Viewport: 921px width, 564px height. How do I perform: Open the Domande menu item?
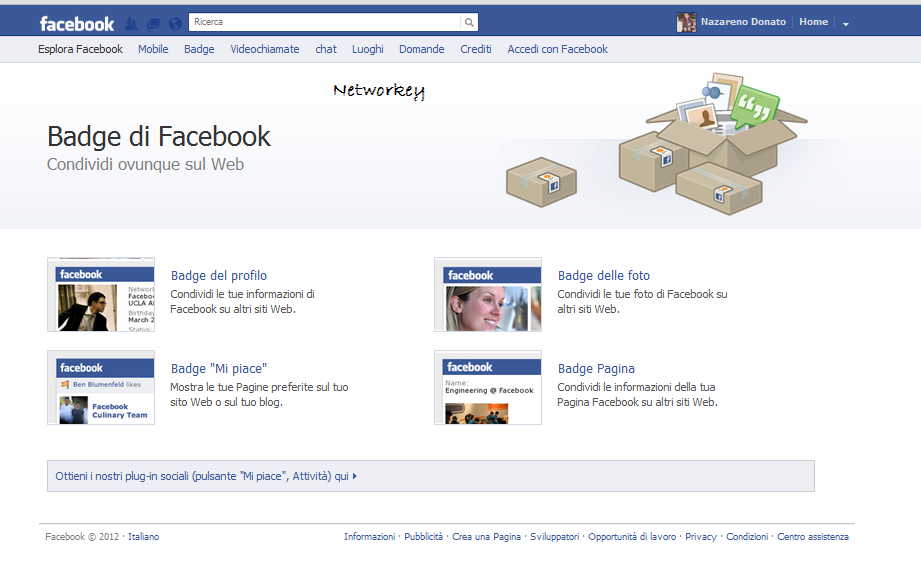[422, 49]
